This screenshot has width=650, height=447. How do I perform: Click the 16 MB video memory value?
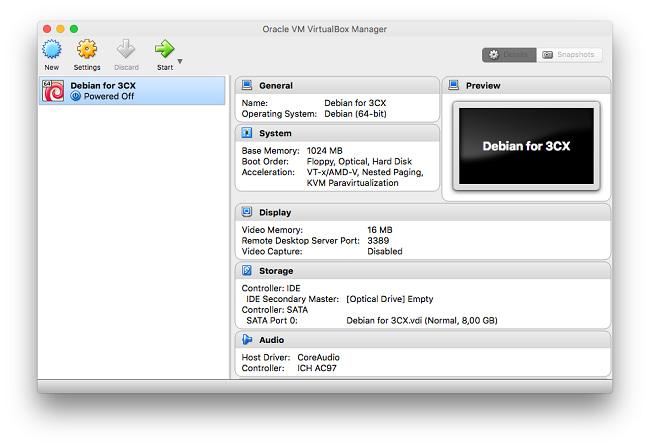pos(380,230)
